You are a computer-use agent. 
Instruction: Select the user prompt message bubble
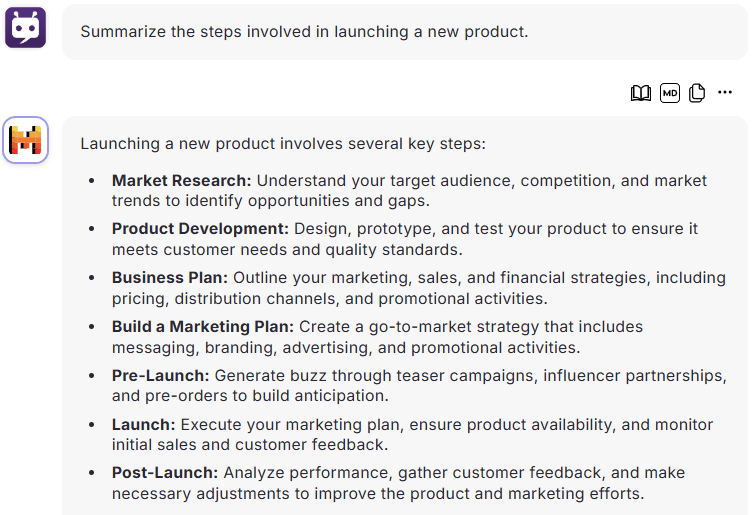[405, 32]
